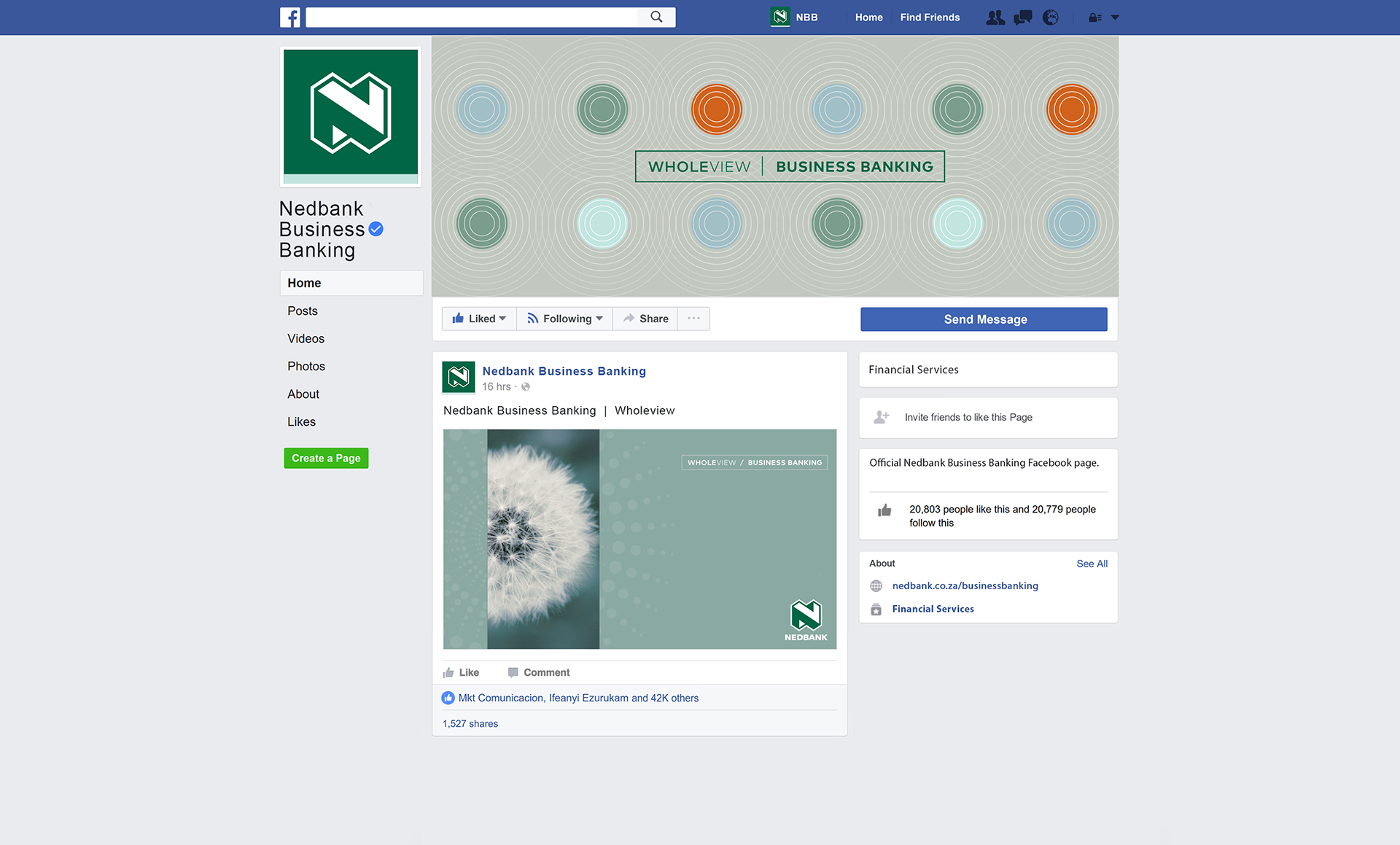
Task: Like the Wholeview post
Action: pyautogui.click(x=461, y=672)
